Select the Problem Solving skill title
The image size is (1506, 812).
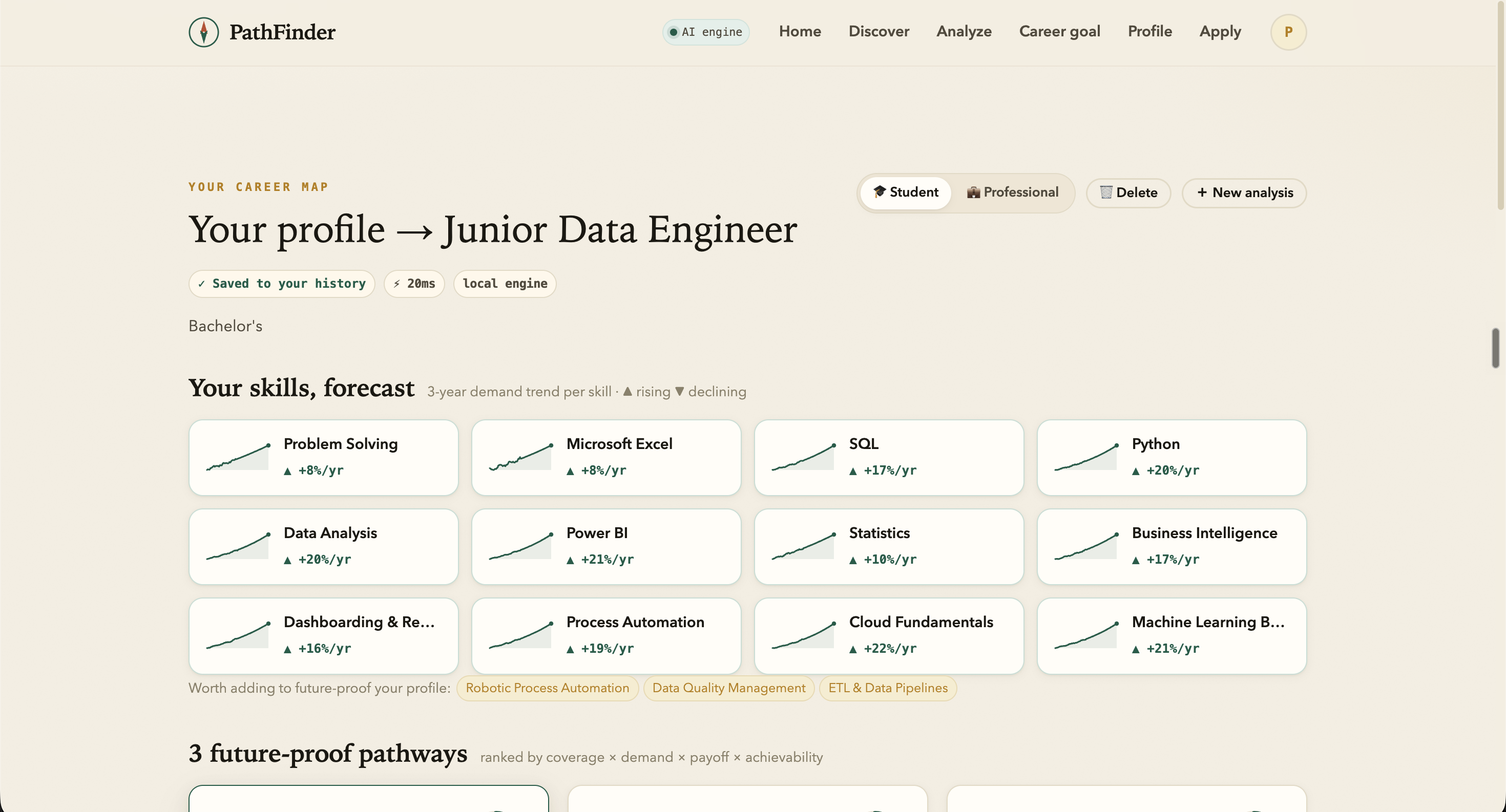click(340, 444)
